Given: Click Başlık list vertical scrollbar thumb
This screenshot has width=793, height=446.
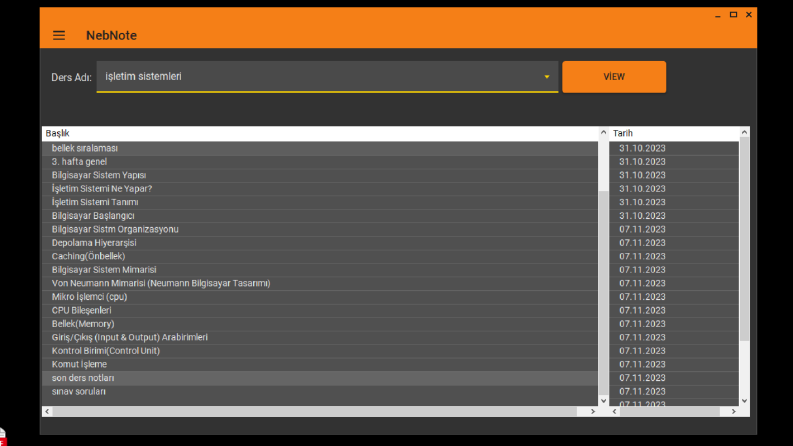Looking at the screenshot, I should click(603, 292).
